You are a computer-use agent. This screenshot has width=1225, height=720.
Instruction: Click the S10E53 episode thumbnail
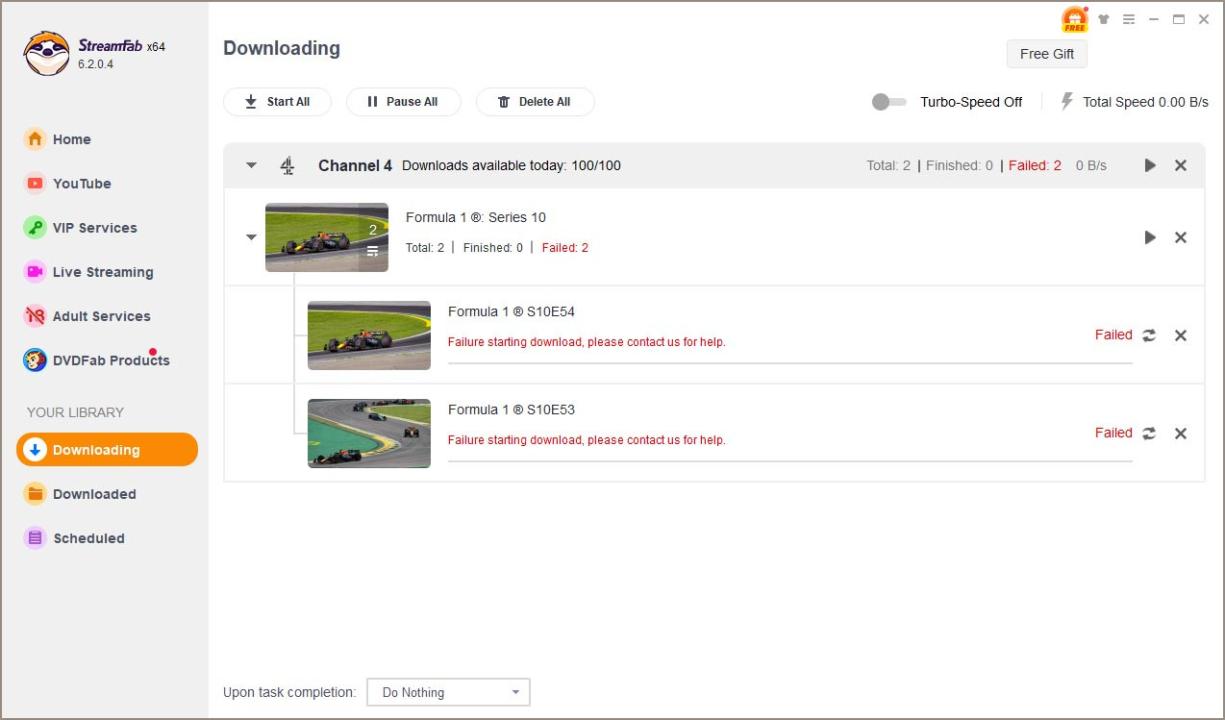tap(369, 433)
